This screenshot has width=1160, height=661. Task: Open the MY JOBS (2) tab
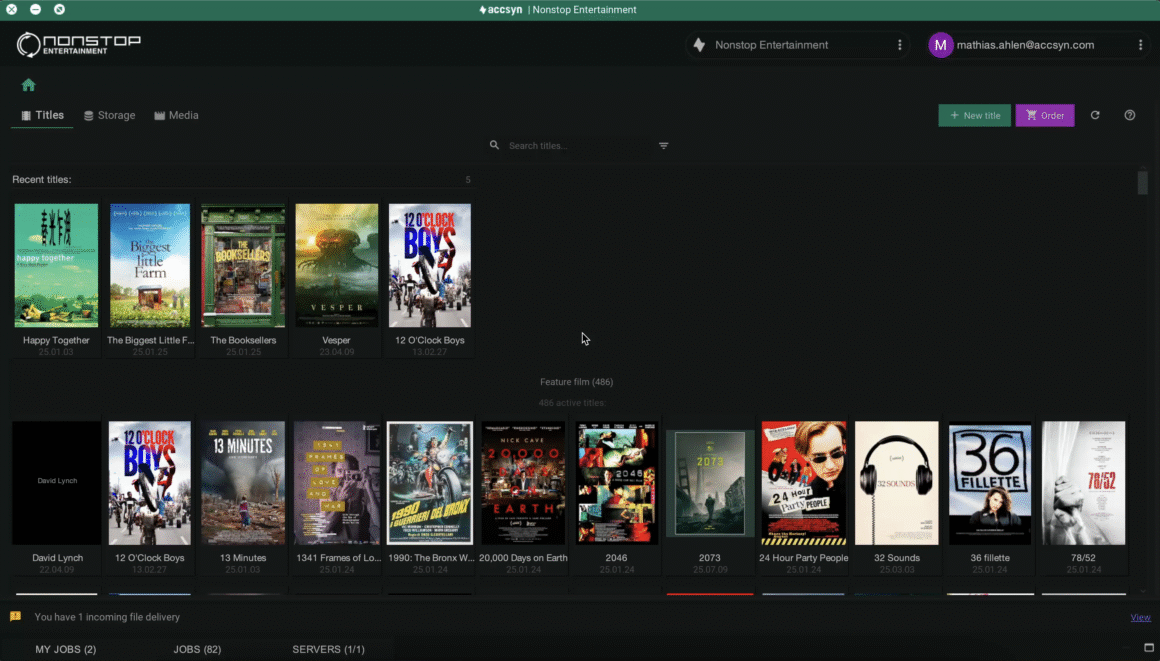pyautogui.click(x=66, y=649)
